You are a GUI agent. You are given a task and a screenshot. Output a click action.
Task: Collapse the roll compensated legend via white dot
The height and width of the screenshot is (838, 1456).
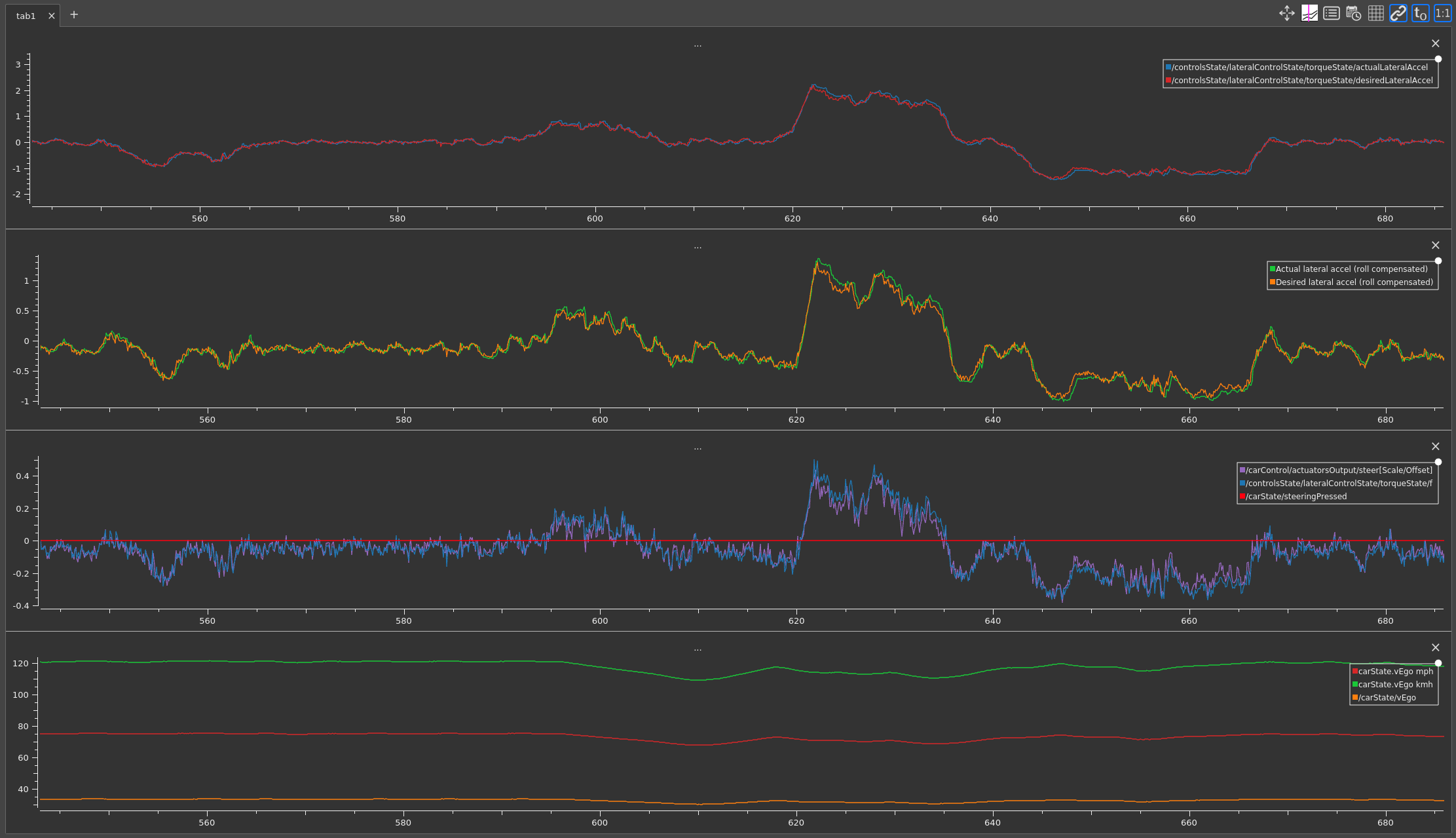point(1438,261)
